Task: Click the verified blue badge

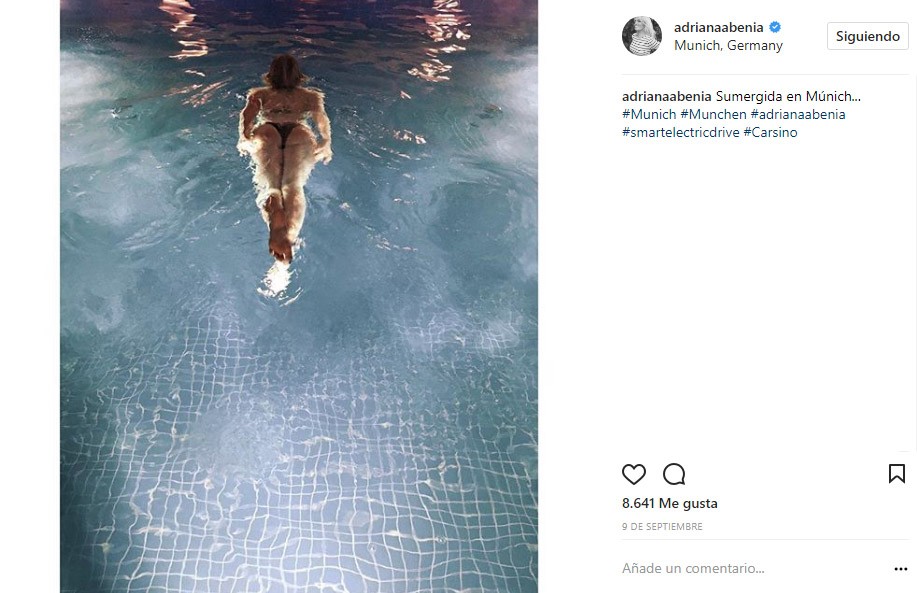Action: [x=775, y=27]
